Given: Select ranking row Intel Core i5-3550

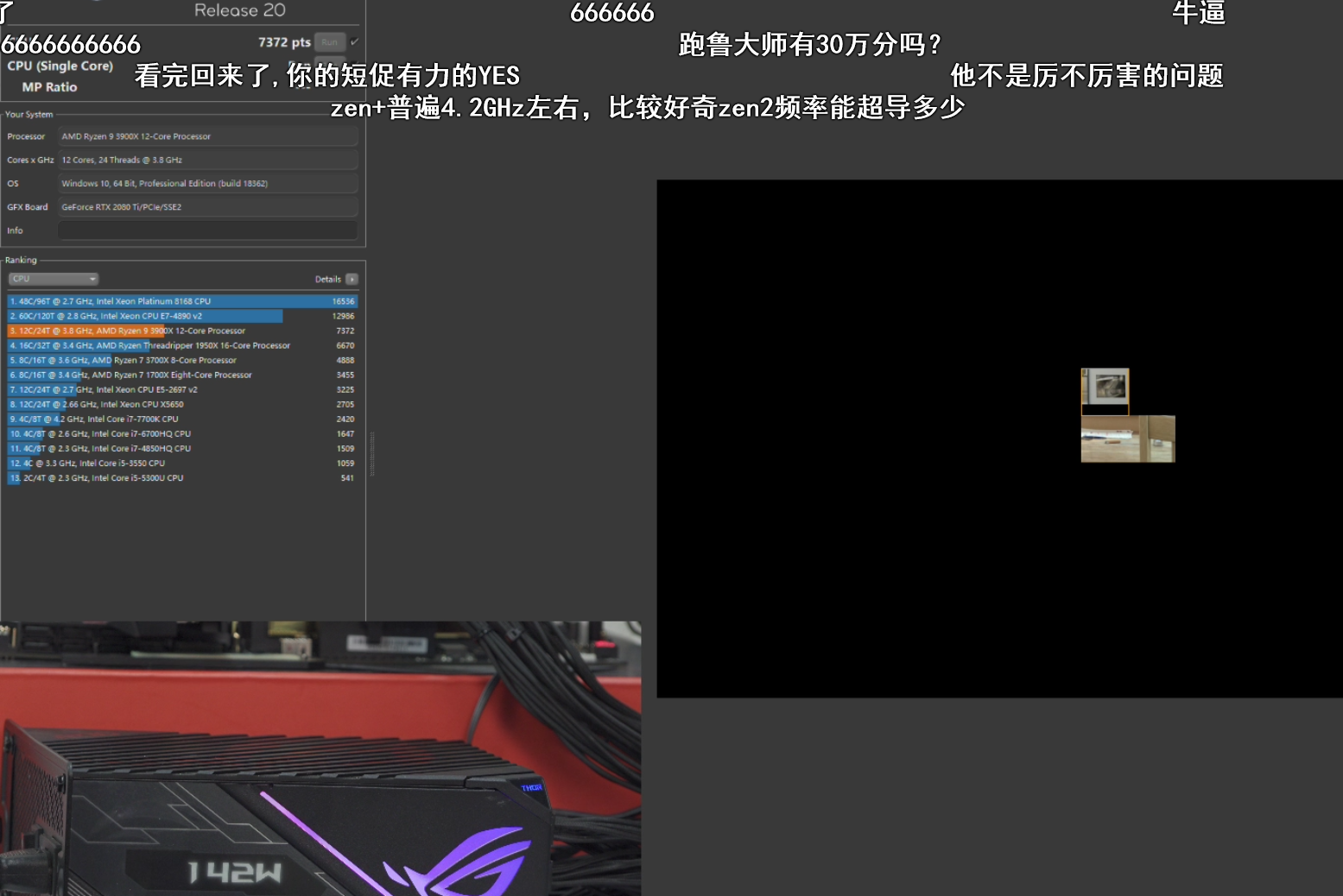Looking at the screenshot, I should [x=182, y=463].
